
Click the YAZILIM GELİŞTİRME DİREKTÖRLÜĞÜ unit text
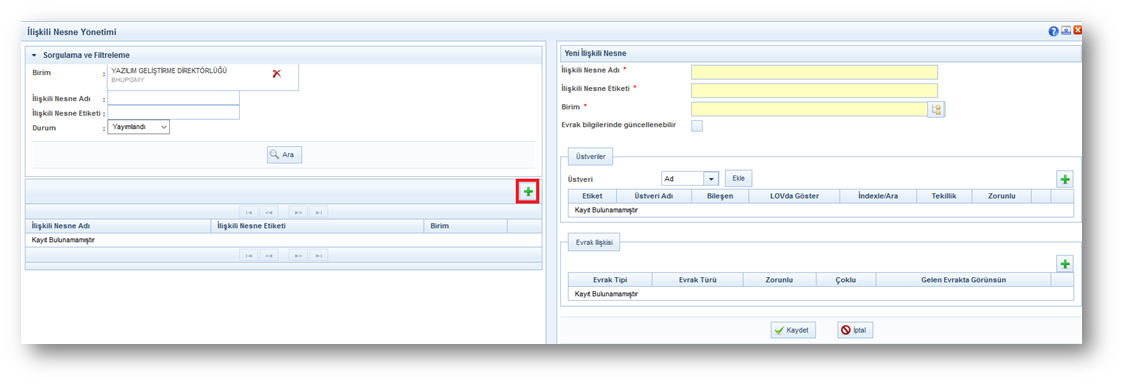pyautogui.click(x=169, y=70)
